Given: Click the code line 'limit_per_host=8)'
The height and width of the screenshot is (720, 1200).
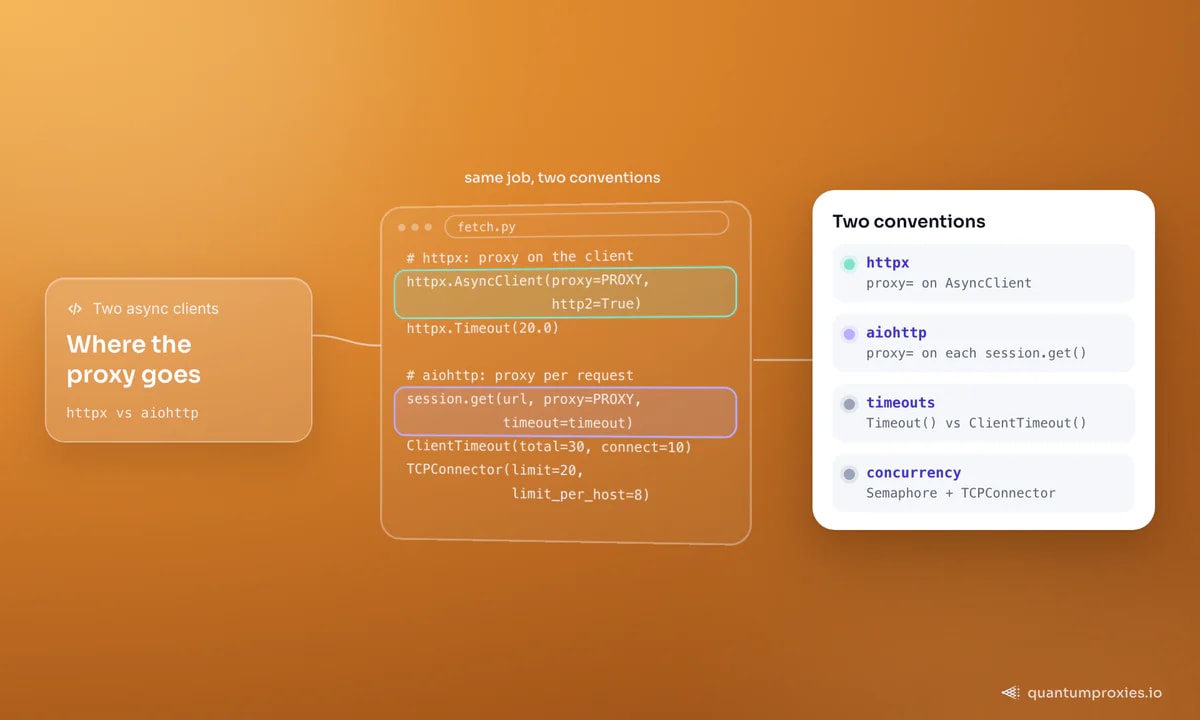Looking at the screenshot, I should click(x=580, y=494).
